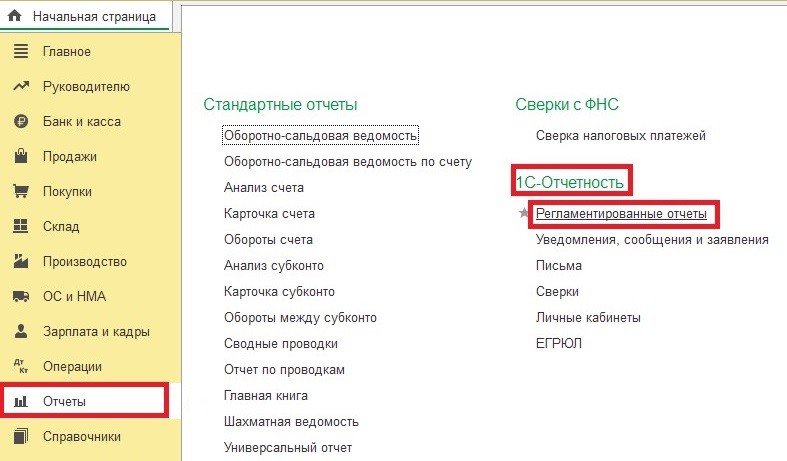This screenshot has height=461, width=787.
Task: Open the Универсальный отчет link
Action: [288, 447]
